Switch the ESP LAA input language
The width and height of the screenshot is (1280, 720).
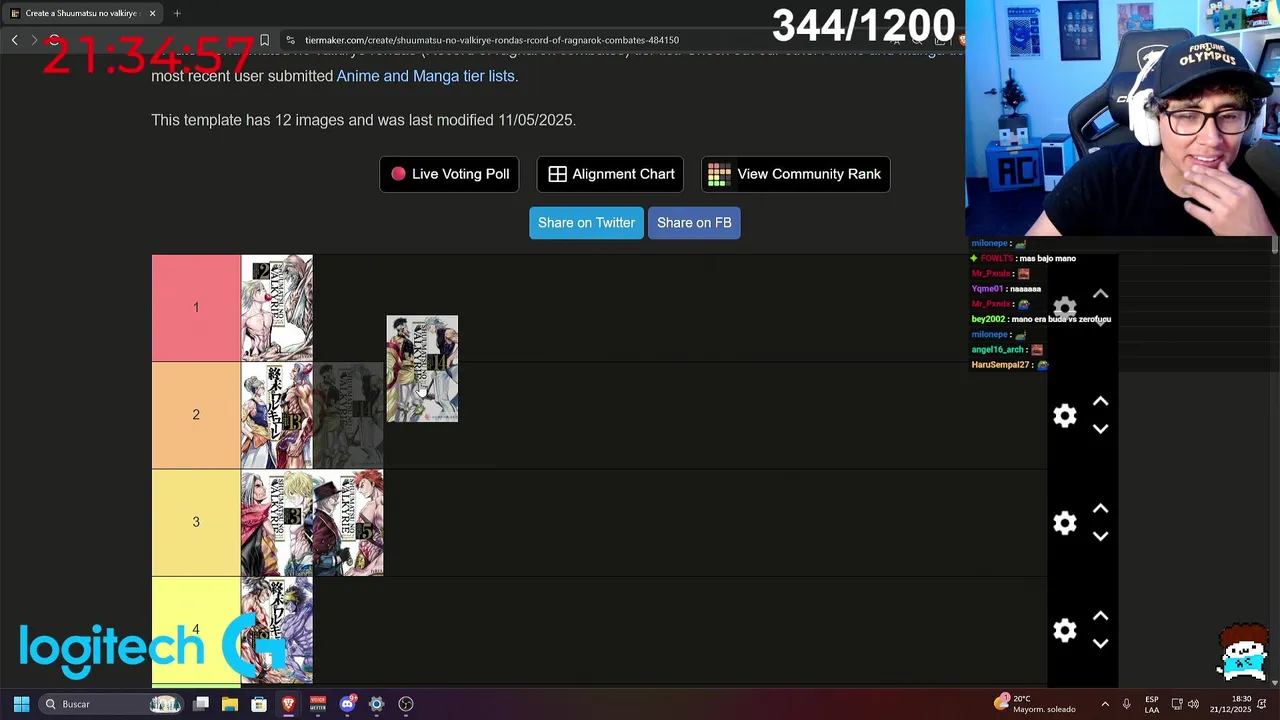point(1152,704)
